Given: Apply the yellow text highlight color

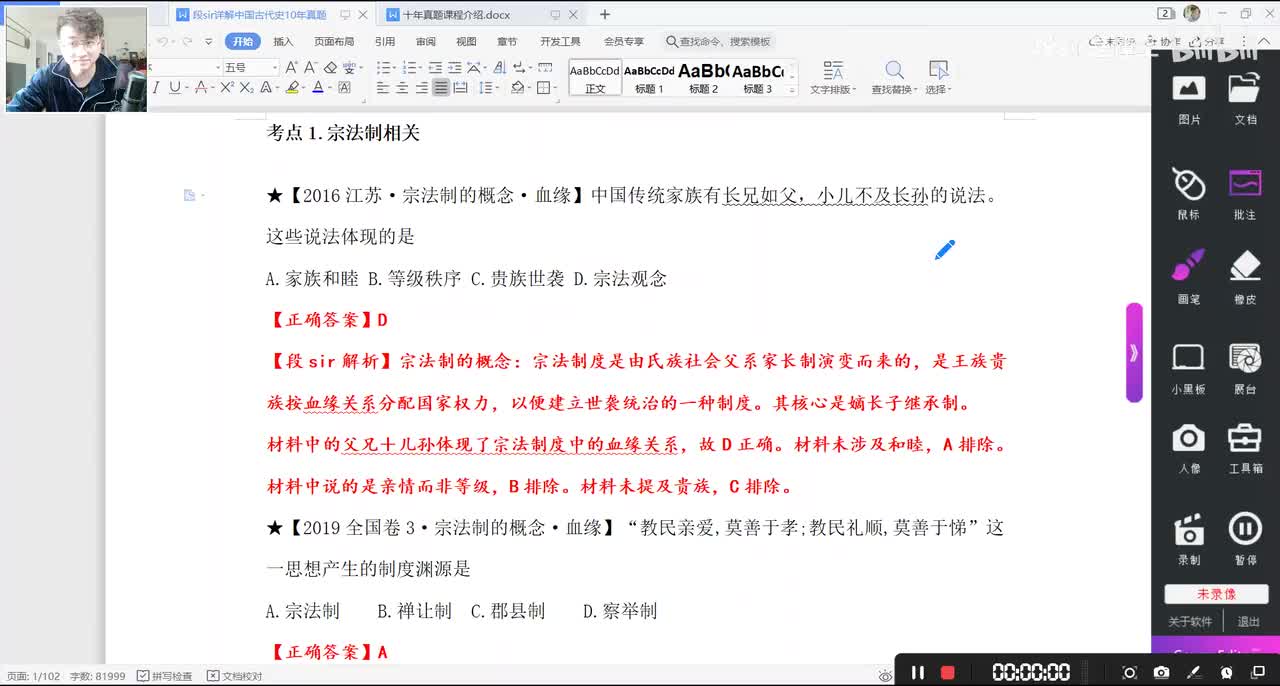Looking at the screenshot, I should [x=292, y=88].
